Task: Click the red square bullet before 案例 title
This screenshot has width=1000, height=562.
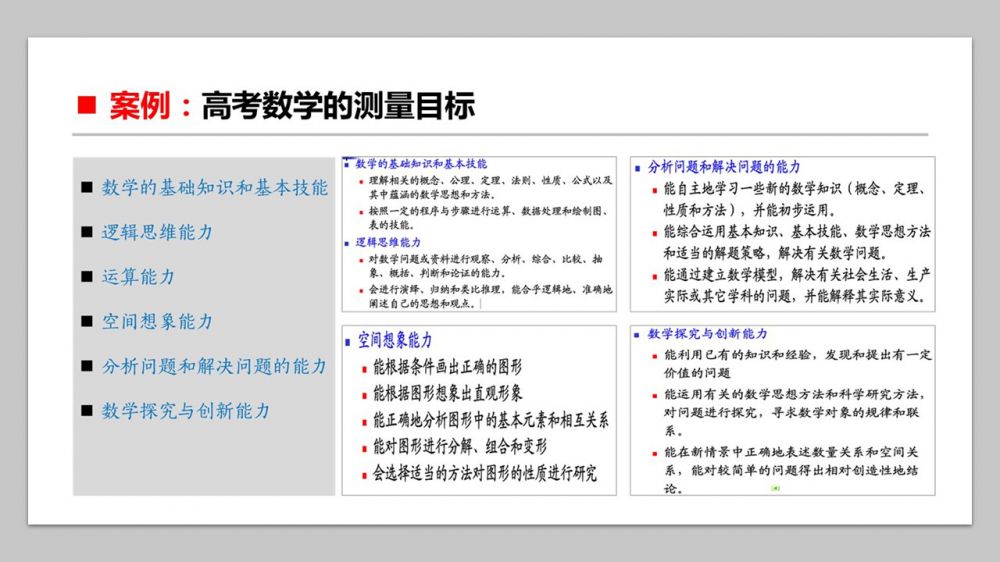Action: click(87, 106)
